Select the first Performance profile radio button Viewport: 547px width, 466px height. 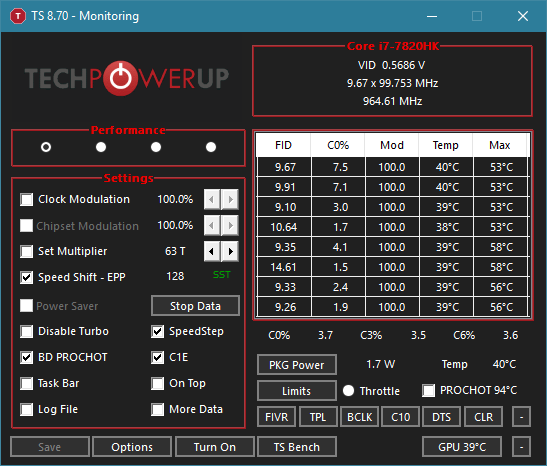(x=46, y=147)
